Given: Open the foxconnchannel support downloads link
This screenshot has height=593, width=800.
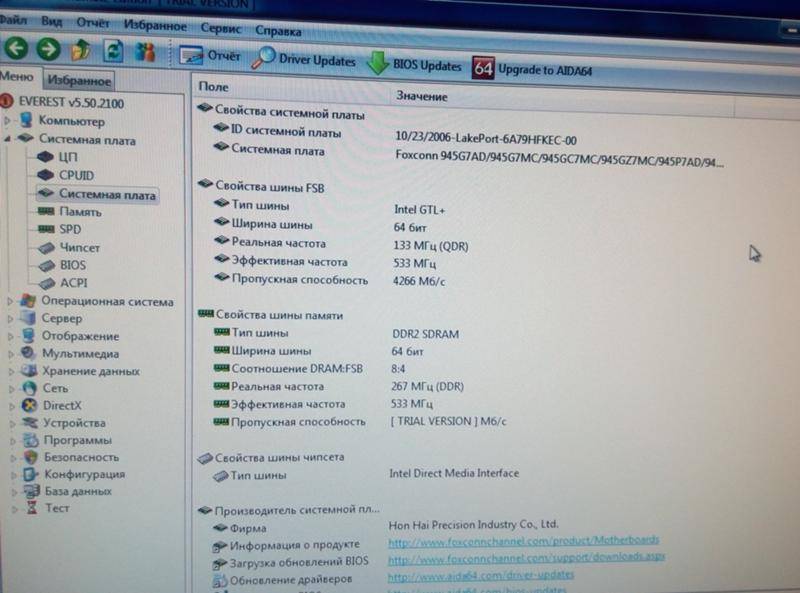Looking at the screenshot, I should (527, 557).
